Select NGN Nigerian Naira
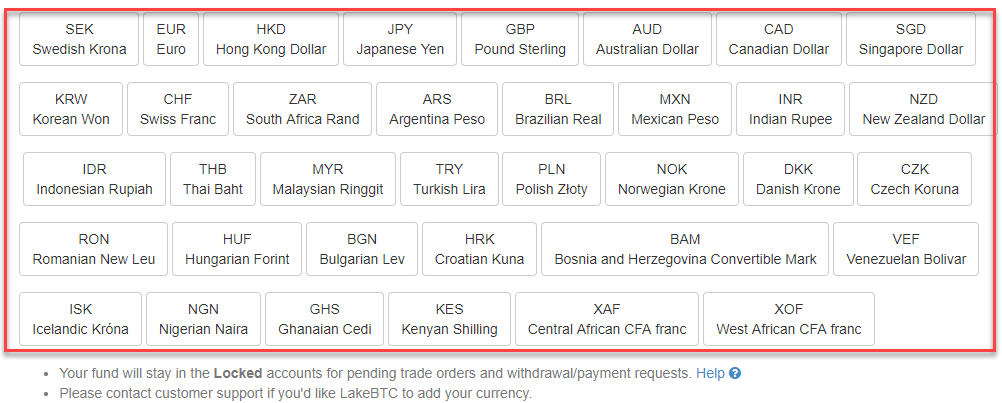1002x403 pixels. 203,319
